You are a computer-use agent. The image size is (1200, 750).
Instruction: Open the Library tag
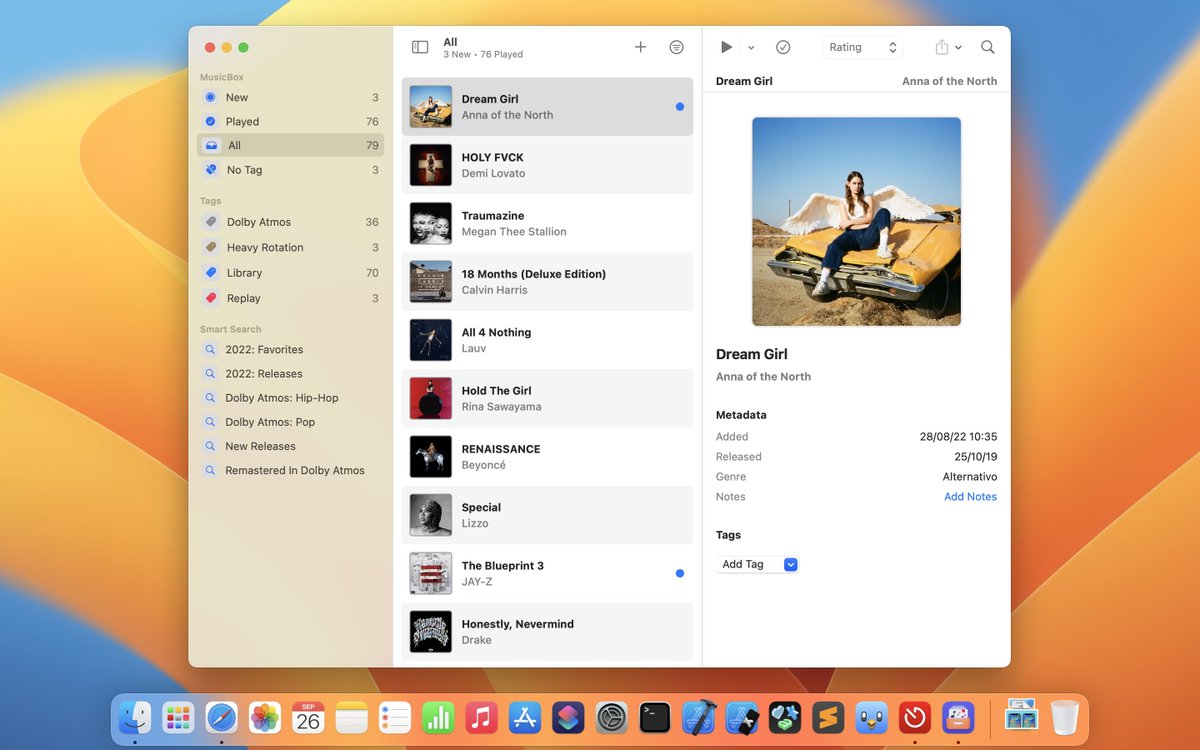290,272
